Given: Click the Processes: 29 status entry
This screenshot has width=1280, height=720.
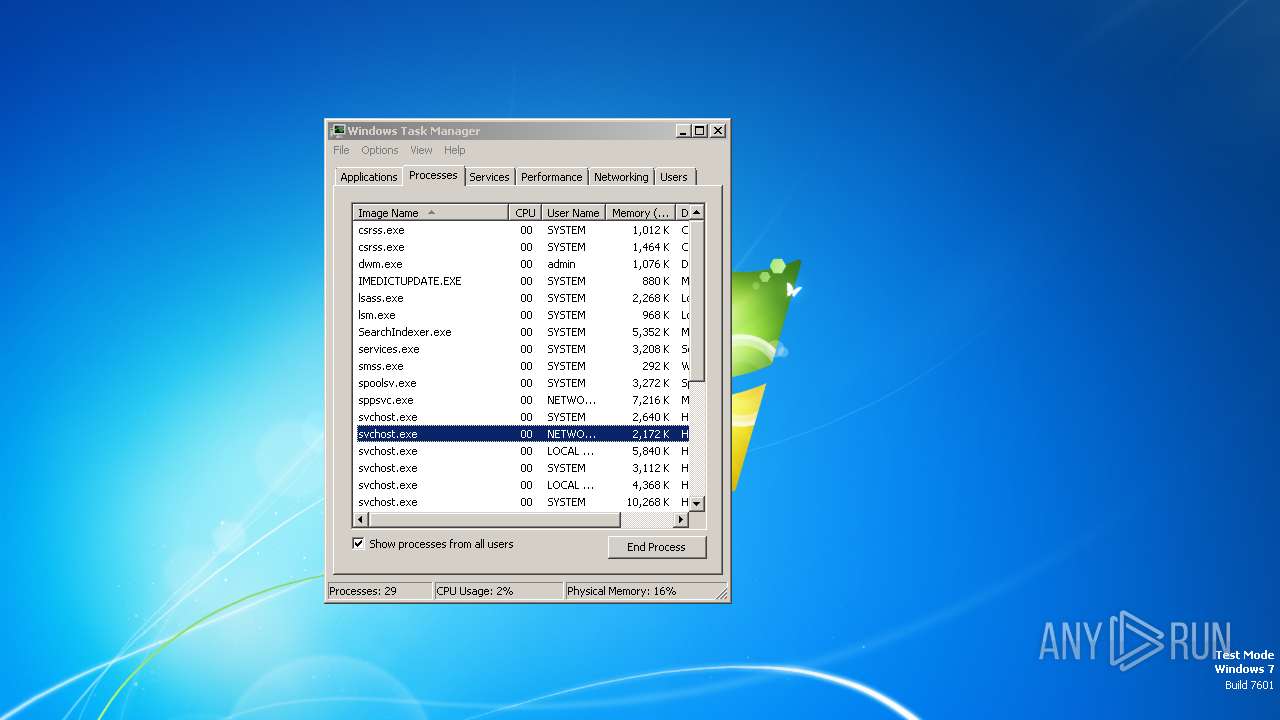Looking at the screenshot, I should 380,591.
